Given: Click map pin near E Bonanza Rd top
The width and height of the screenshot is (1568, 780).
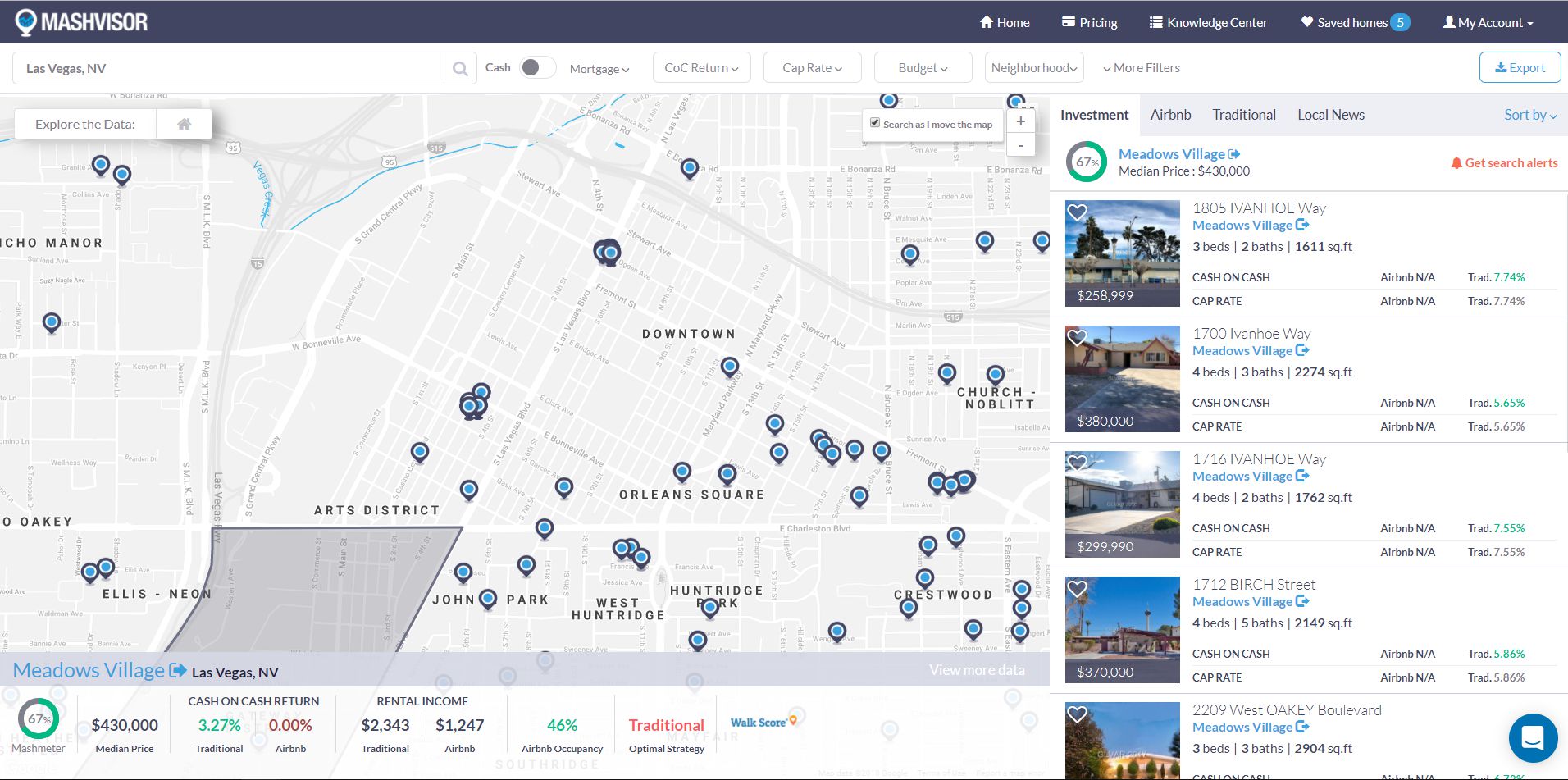Looking at the screenshot, I should (690, 168).
